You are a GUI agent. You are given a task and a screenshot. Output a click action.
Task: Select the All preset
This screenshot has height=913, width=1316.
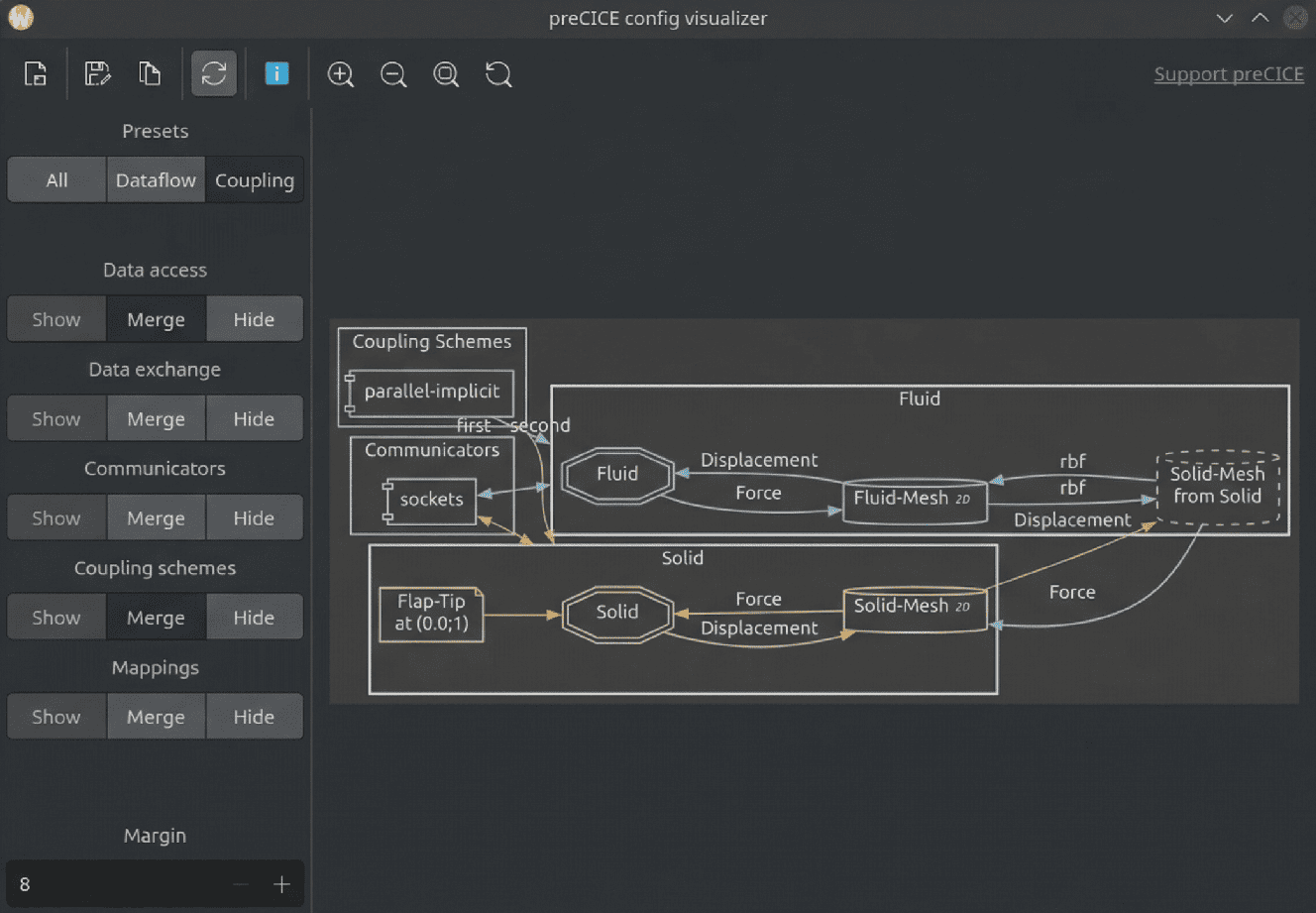tap(55, 179)
